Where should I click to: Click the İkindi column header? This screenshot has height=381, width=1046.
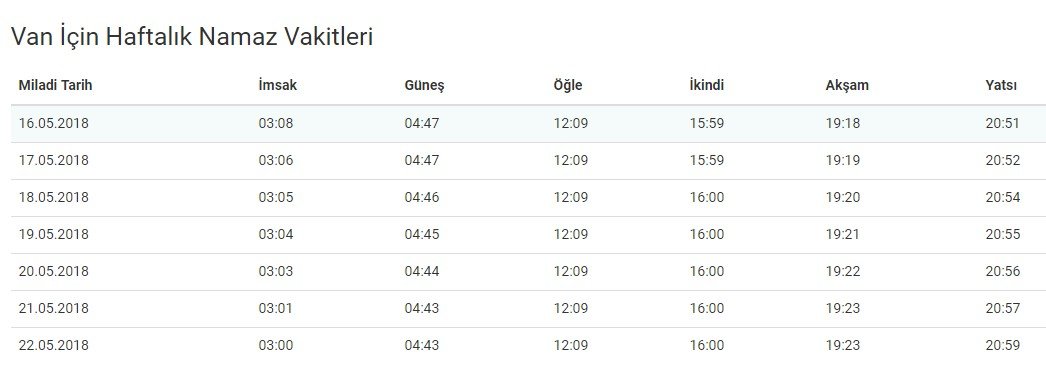click(x=706, y=85)
